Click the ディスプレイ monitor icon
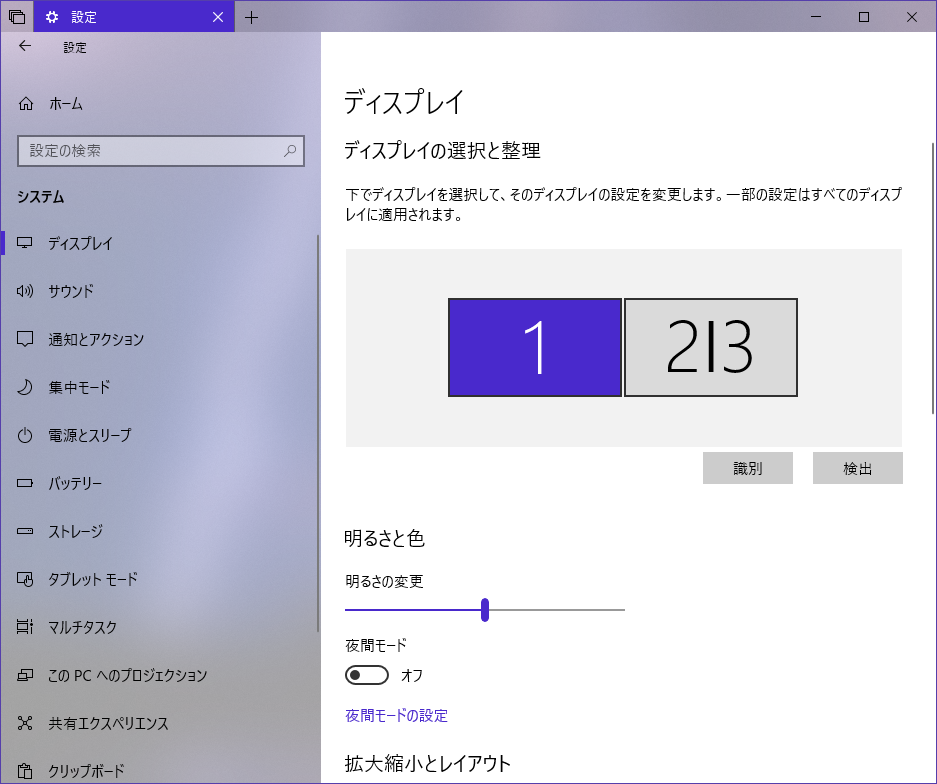This screenshot has width=937, height=784. click(25, 243)
